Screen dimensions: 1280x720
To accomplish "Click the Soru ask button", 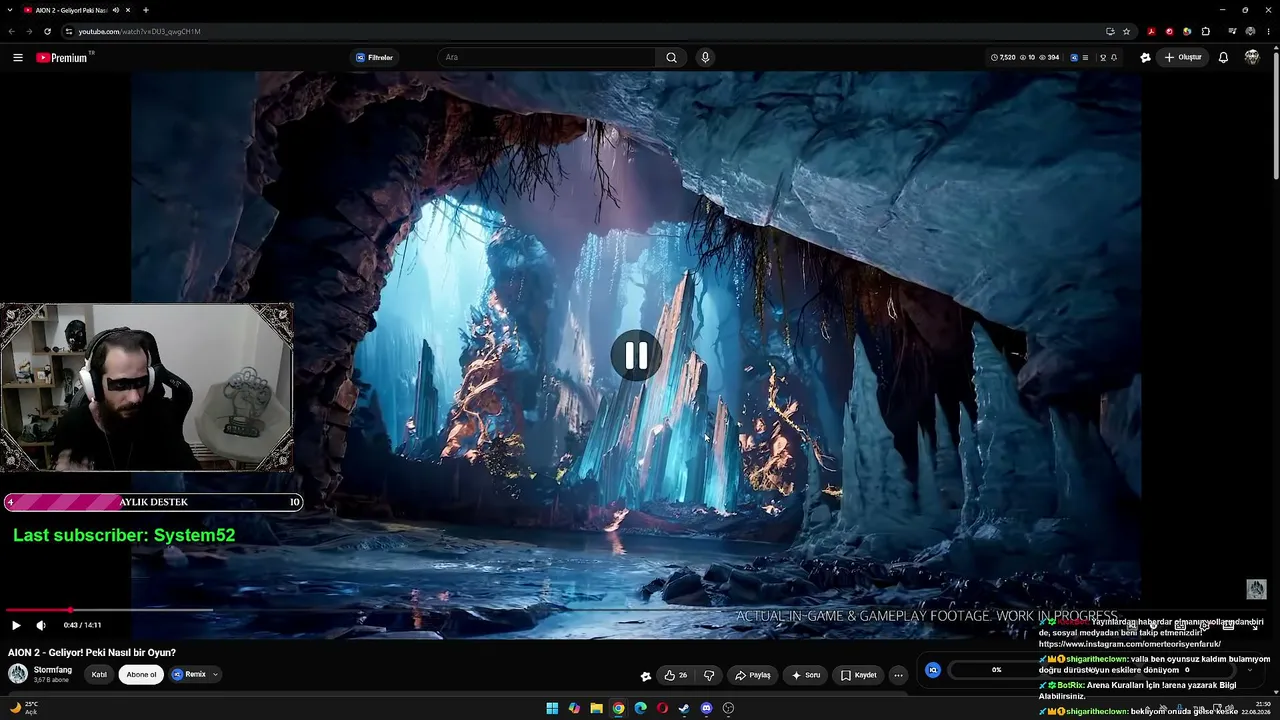I will pyautogui.click(x=806, y=675).
